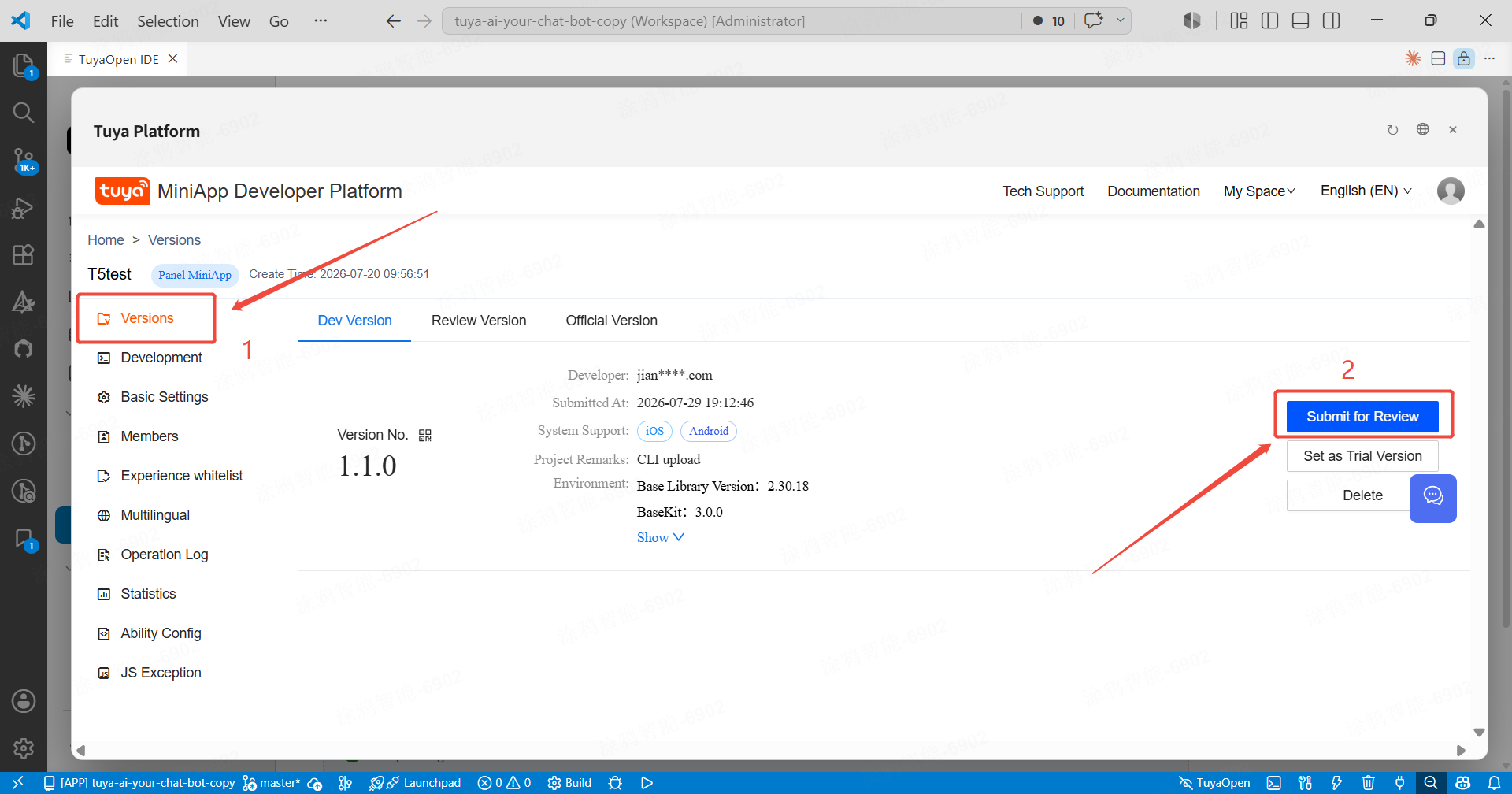Click Set as Trial Version button
Screen dimensions: 1512x794
click(1362, 456)
